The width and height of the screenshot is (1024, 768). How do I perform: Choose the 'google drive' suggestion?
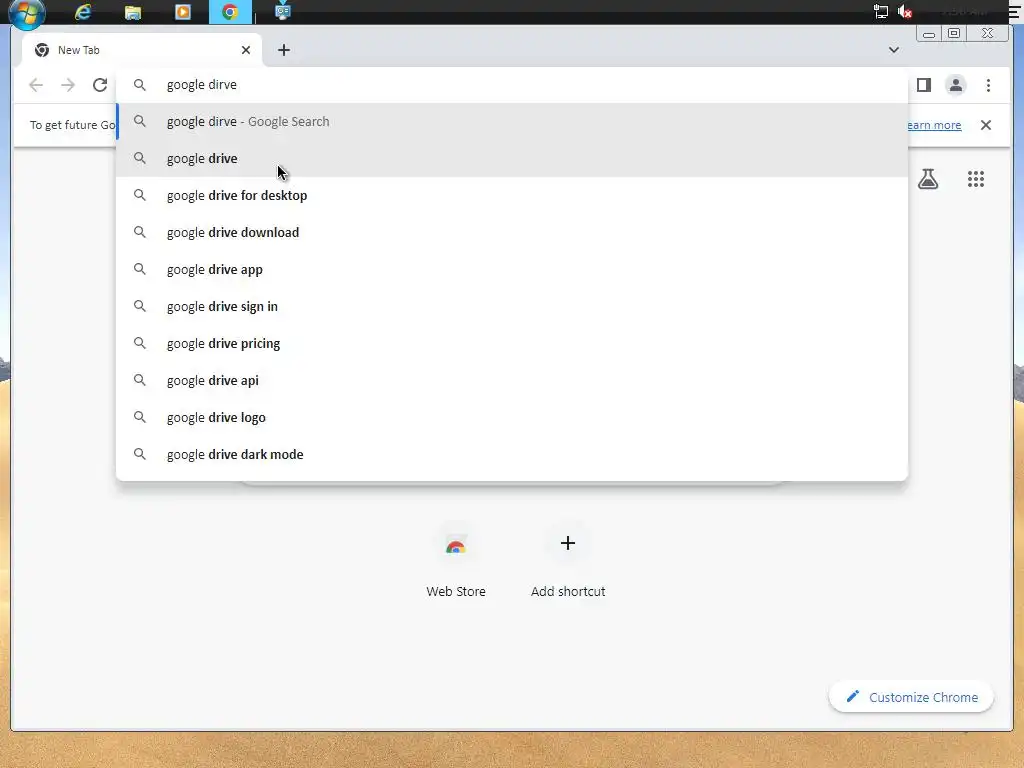pos(511,158)
